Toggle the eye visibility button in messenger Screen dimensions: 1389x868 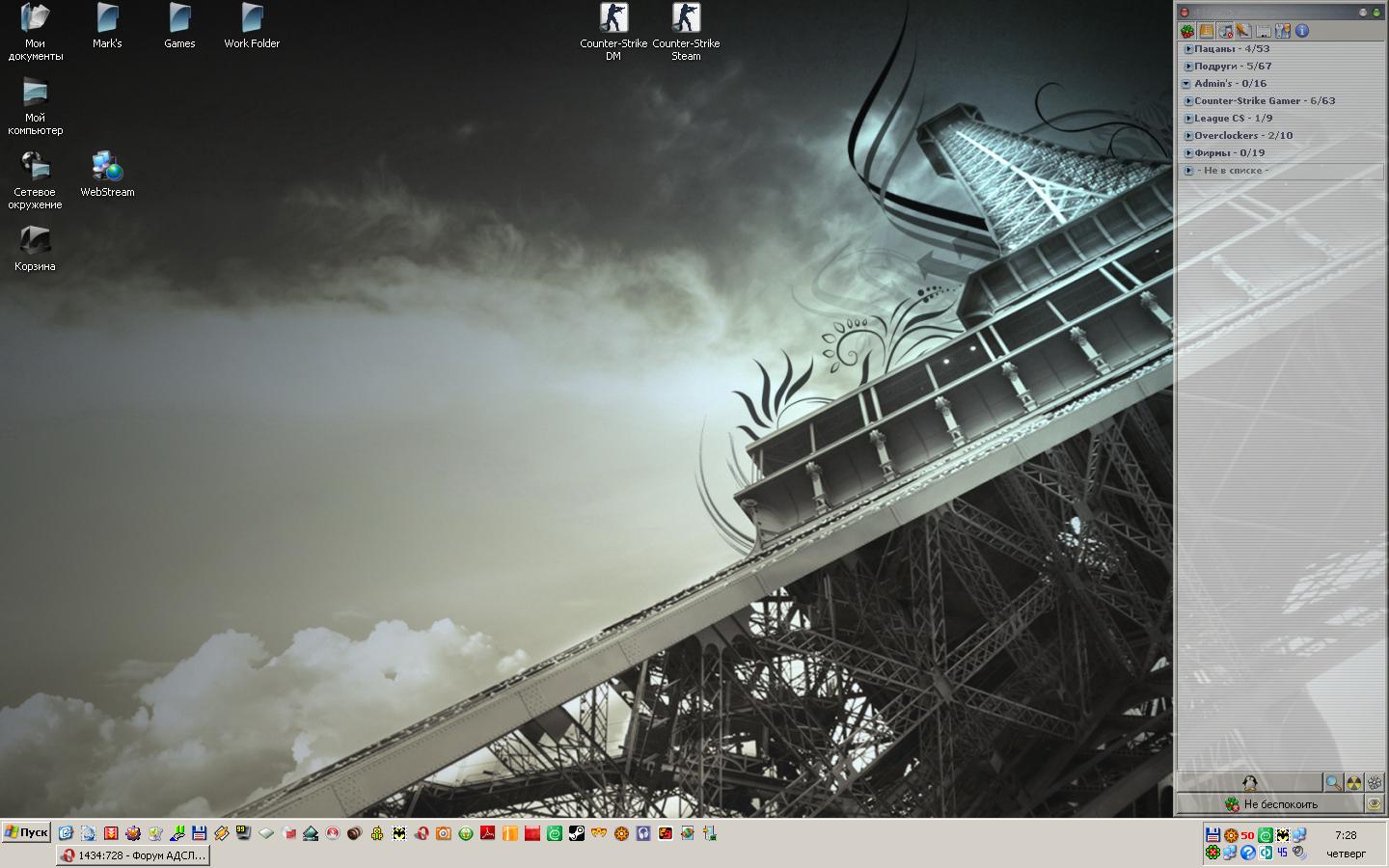[x=1375, y=804]
